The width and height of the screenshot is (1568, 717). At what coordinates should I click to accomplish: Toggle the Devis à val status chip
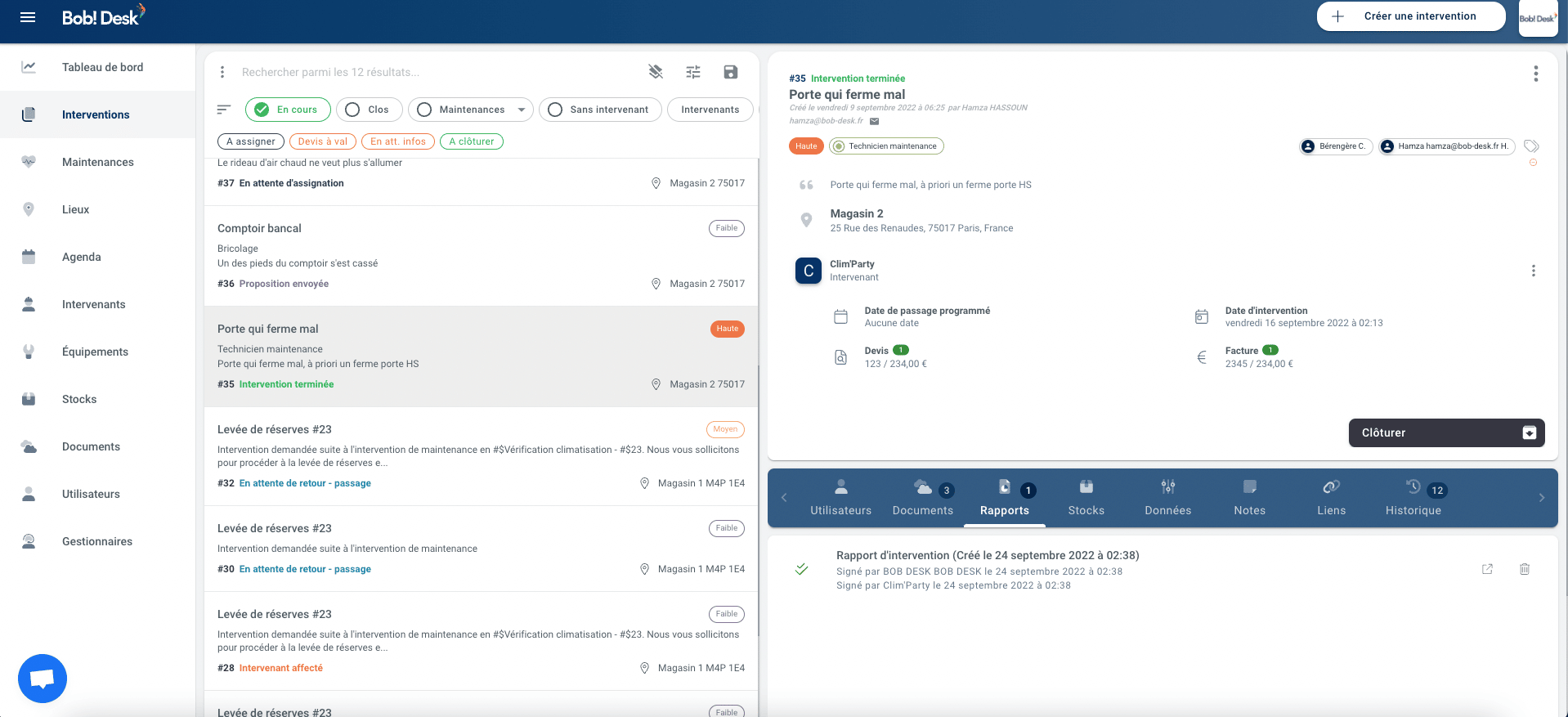(323, 141)
